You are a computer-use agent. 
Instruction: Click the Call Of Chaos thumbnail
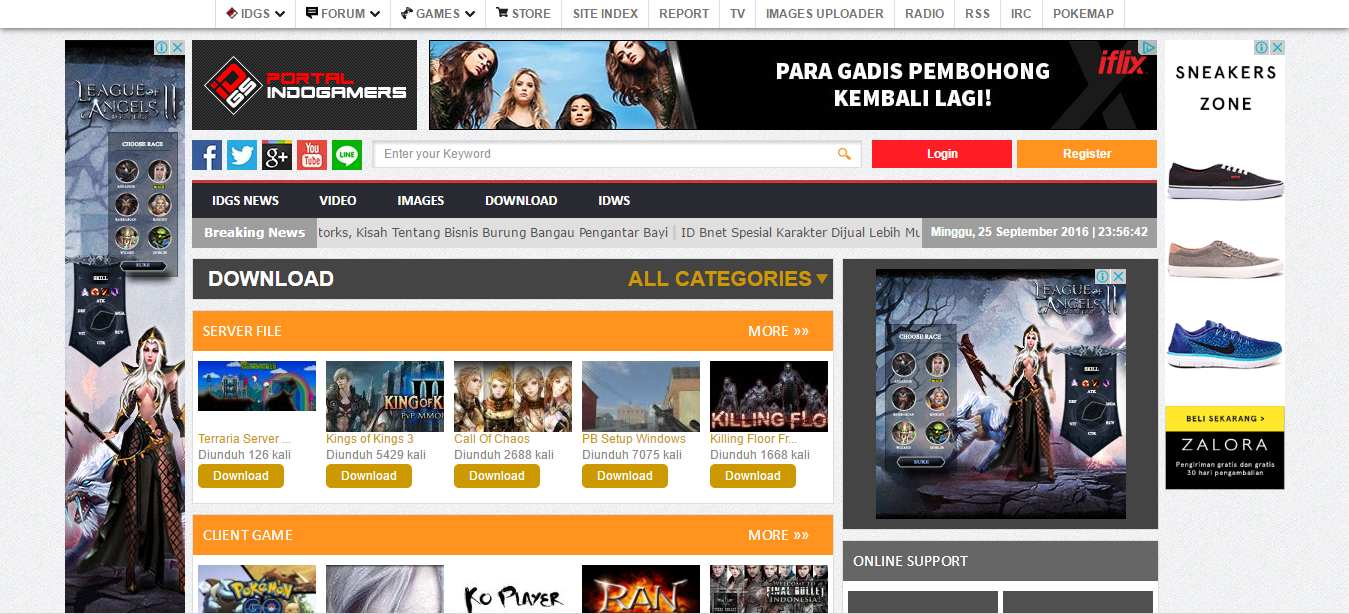tap(512, 396)
